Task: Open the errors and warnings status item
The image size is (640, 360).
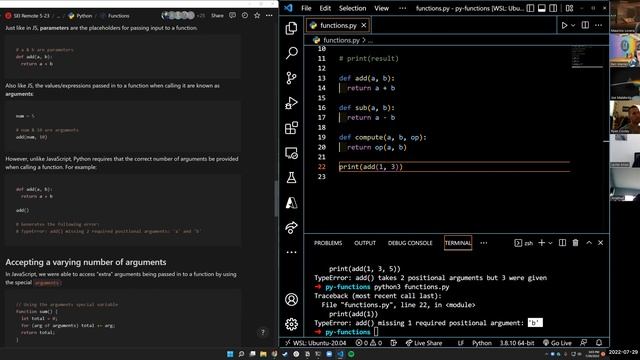Action: (369, 343)
